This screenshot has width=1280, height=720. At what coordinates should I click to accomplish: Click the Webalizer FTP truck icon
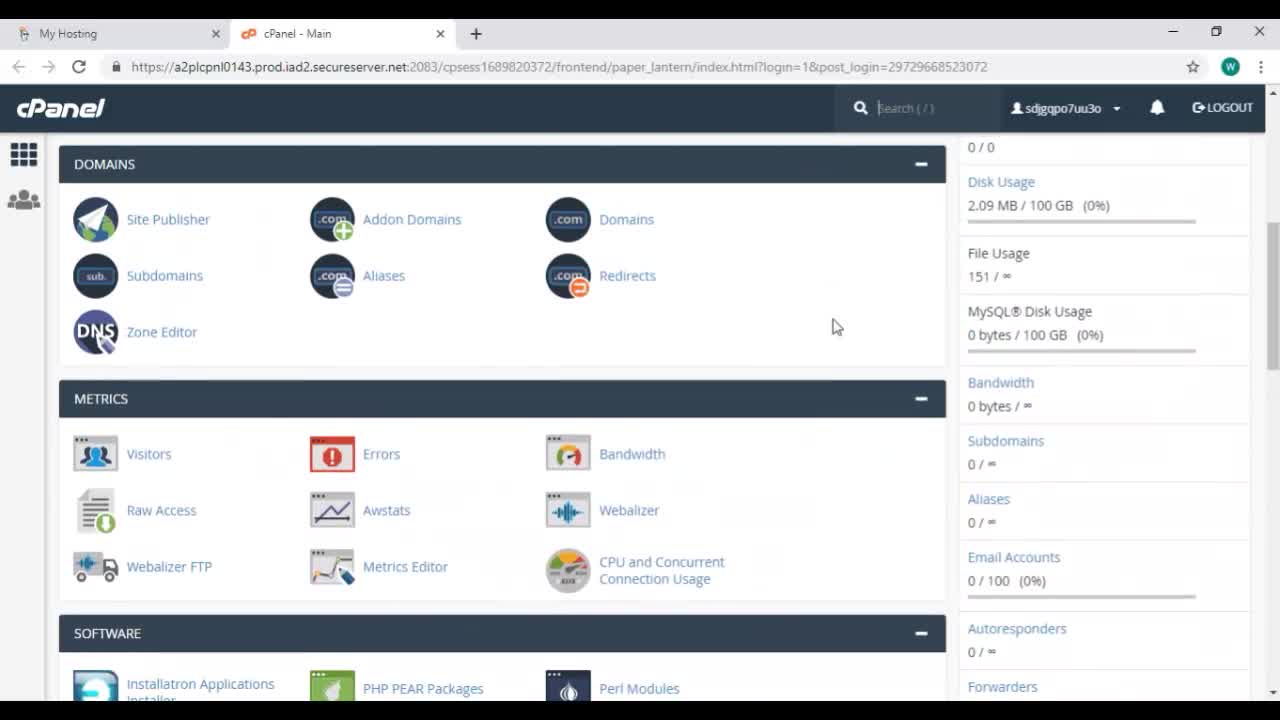pos(96,566)
